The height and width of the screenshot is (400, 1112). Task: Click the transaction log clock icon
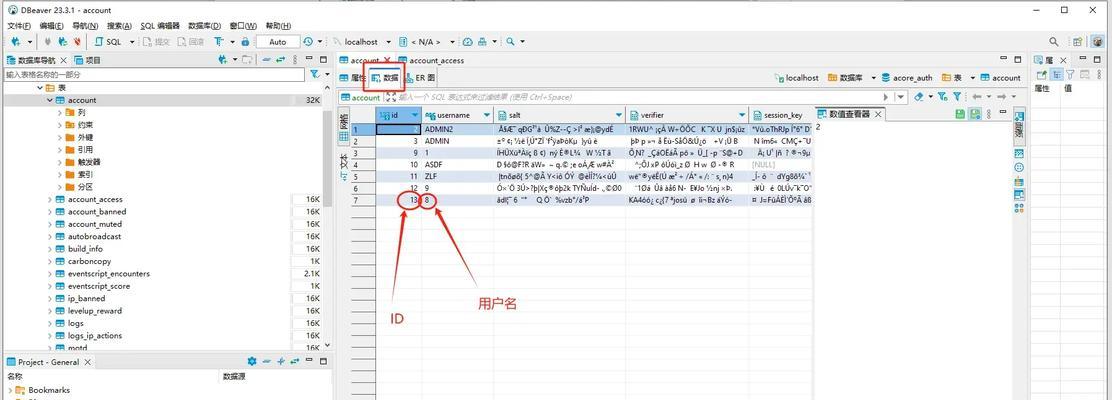point(308,42)
